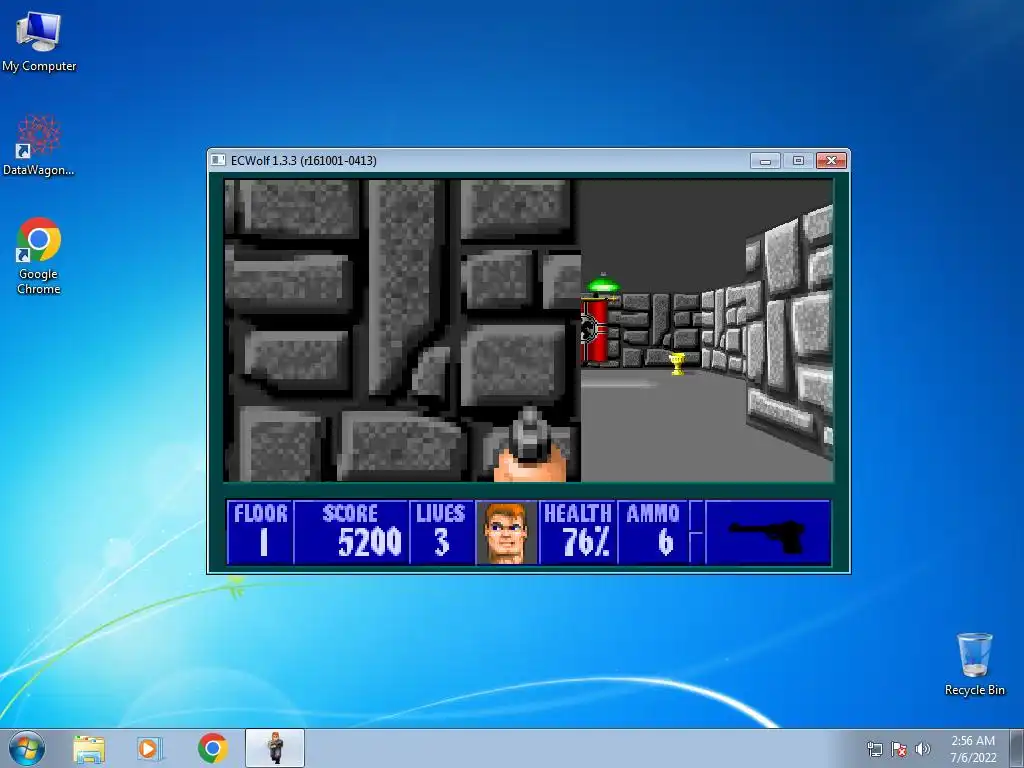
Task: Click the Show Desktop strip
Action: 1018,748
